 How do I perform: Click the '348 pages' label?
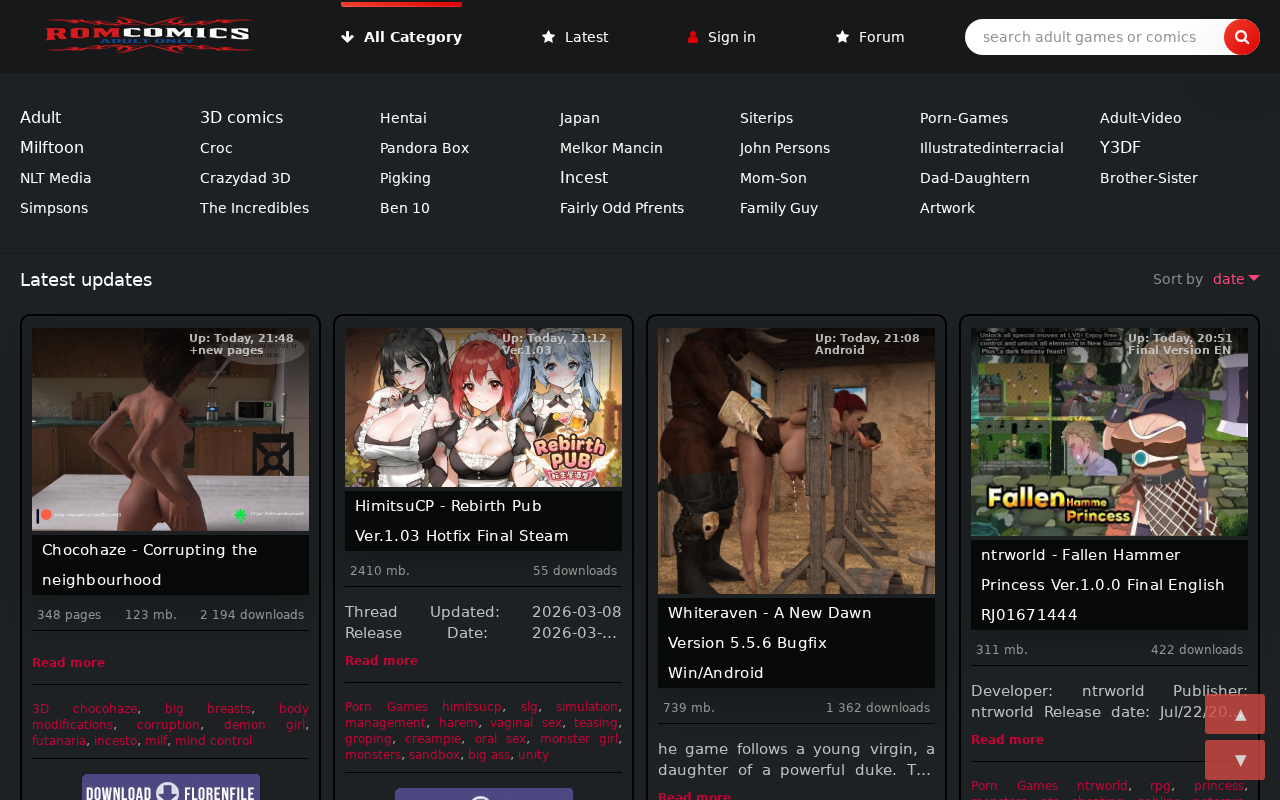click(x=69, y=615)
